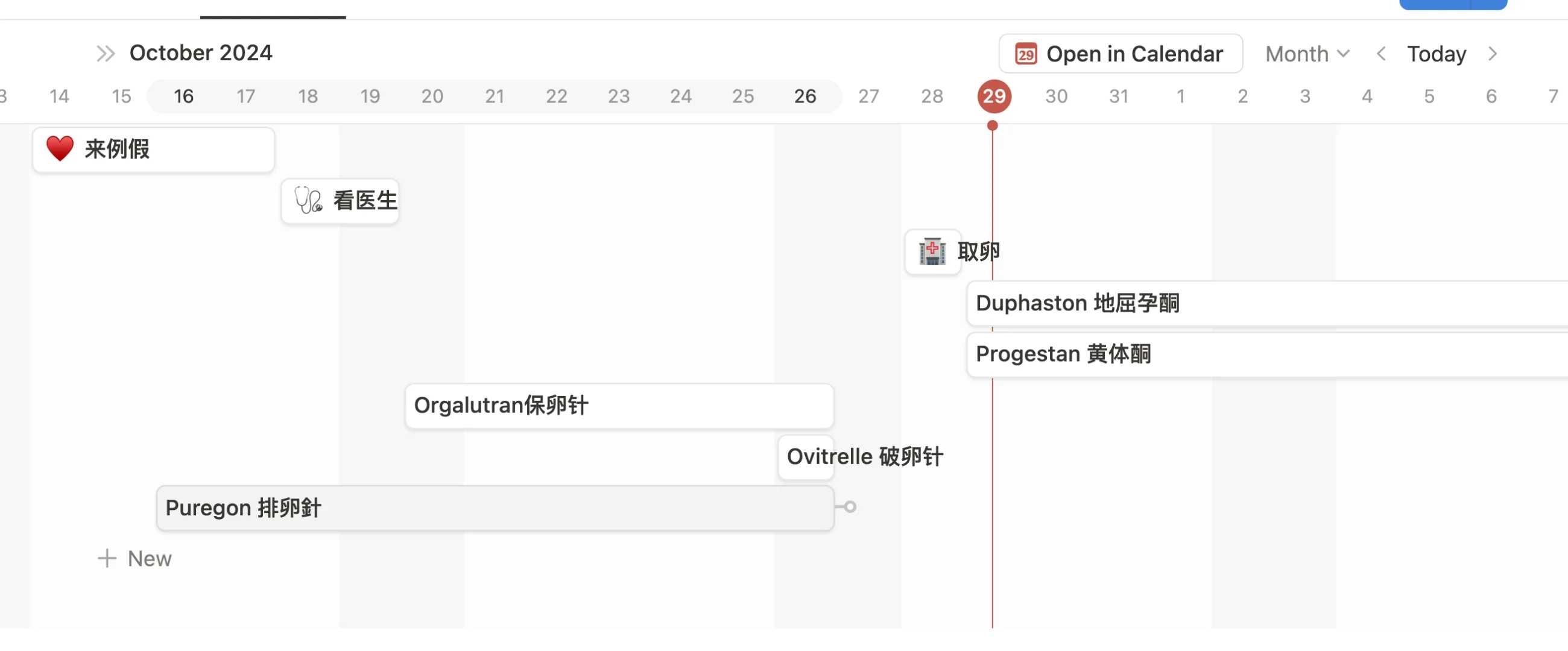The image size is (1568, 651).
Task: Click the stethoscope icon on 看医生
Action: pos(308,200)
